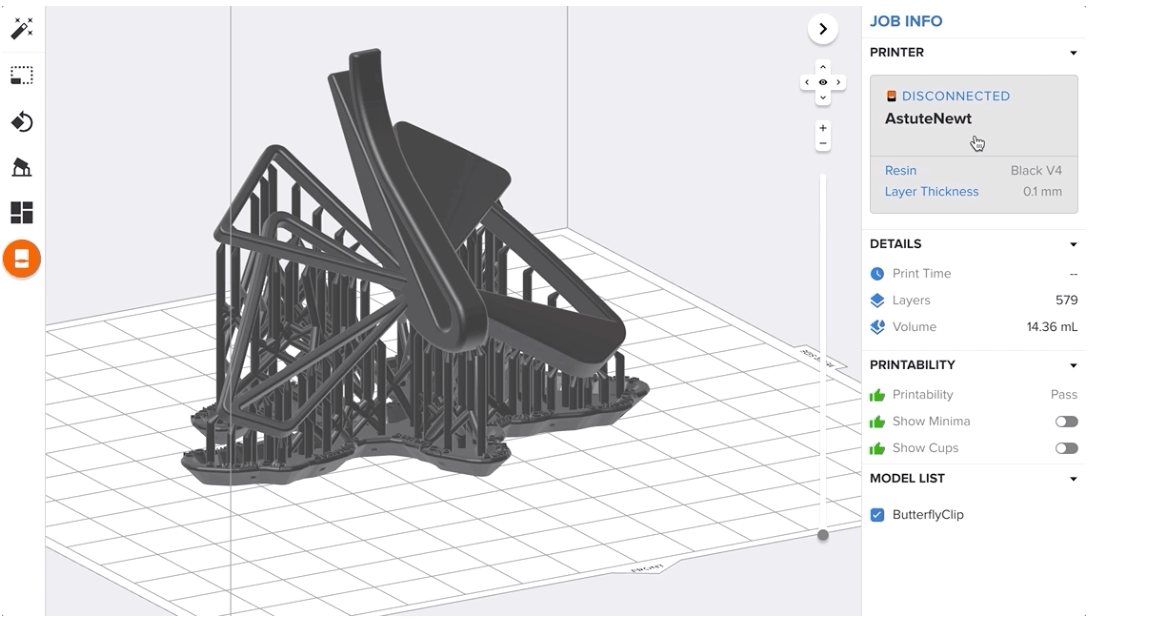Screen dimensions: 1158x620
Task: Click the layer slider handle at bottom
Action: pos(823,535)
